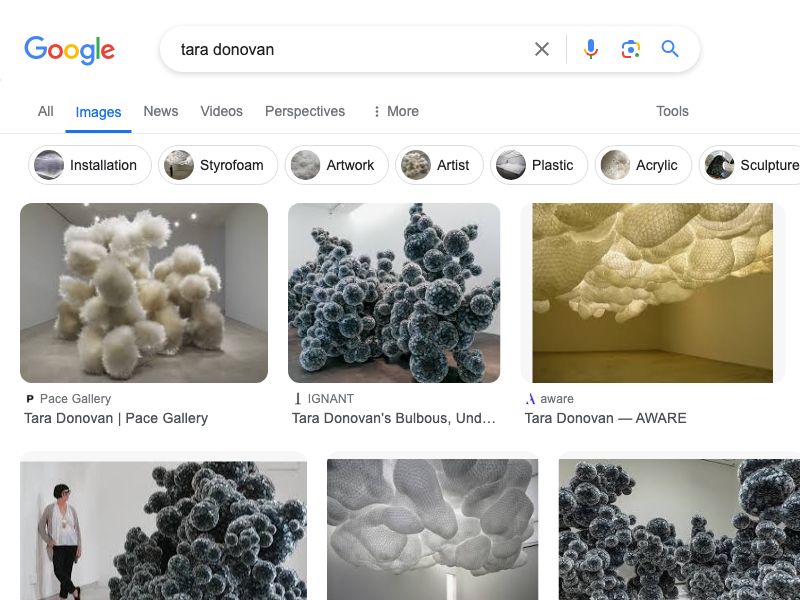Screen dimensions: 800x600
Task: Click the aware source label
Action: tap(557, 398)
